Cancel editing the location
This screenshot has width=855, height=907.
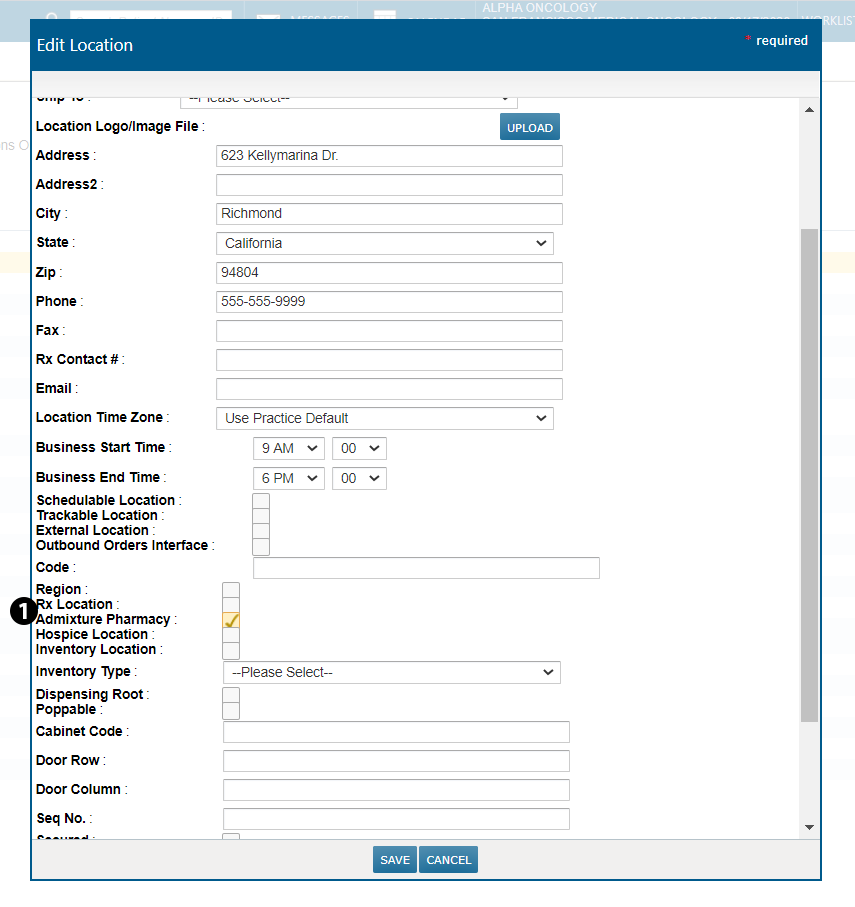[x=448, y=860]
